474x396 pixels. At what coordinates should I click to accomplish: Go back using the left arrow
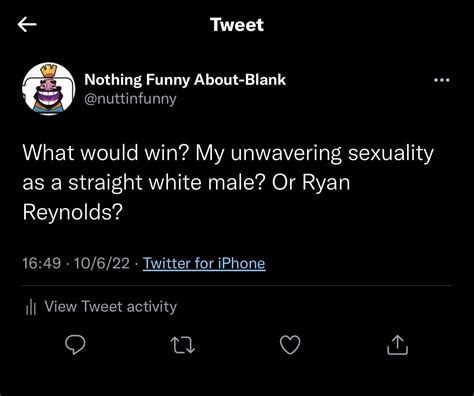[27, 25]
